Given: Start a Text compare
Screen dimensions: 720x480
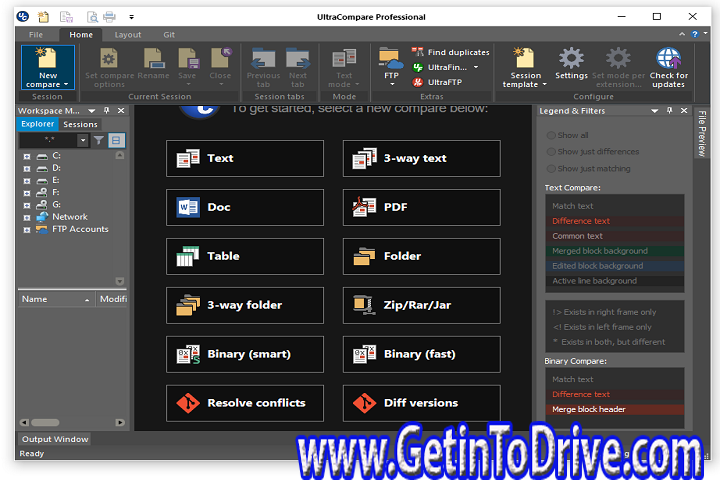Looking at the screenshot, I should tap(245, 158).
